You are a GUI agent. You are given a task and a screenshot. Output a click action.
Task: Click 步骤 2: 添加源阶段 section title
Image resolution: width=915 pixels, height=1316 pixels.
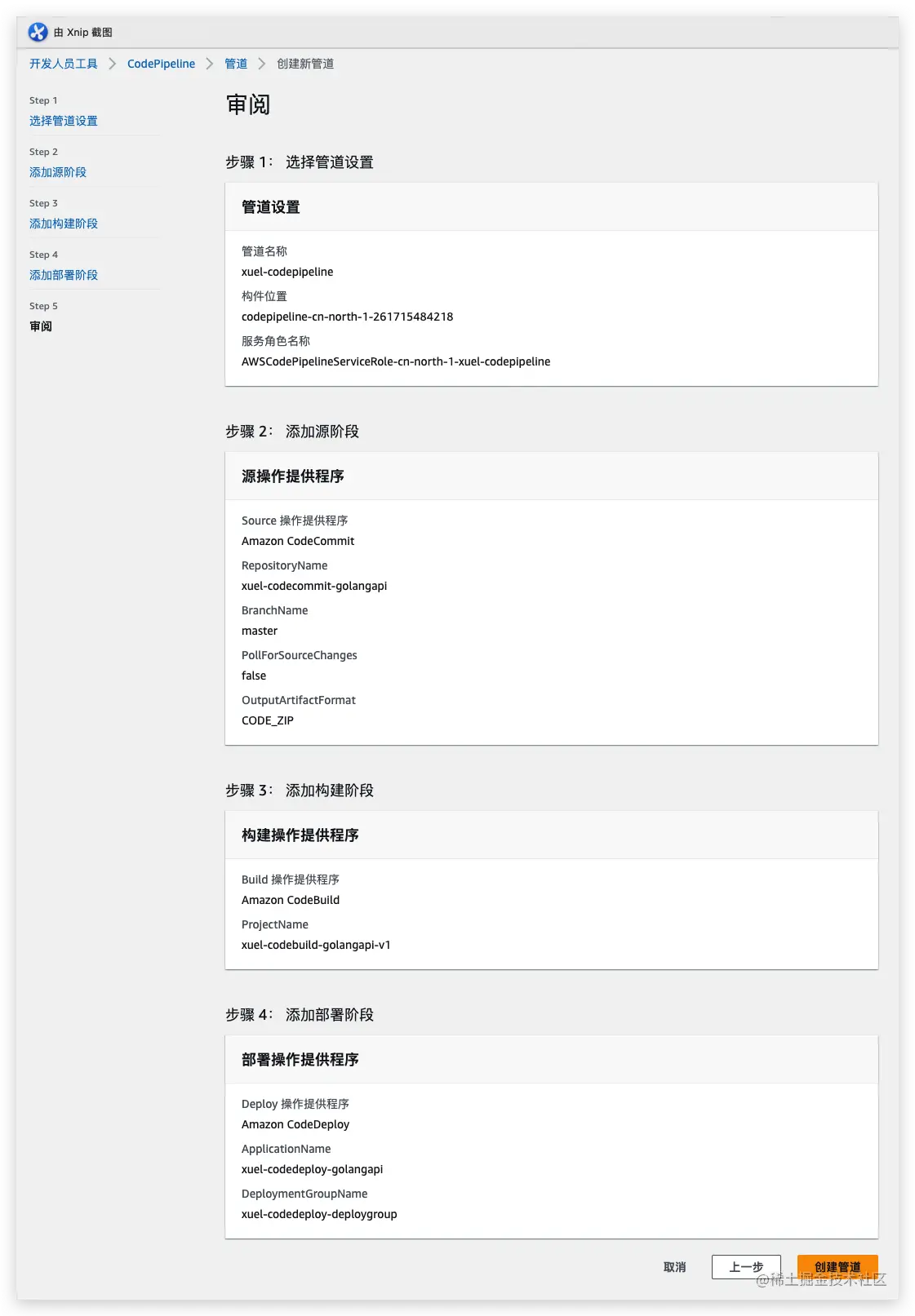(292, 432)
